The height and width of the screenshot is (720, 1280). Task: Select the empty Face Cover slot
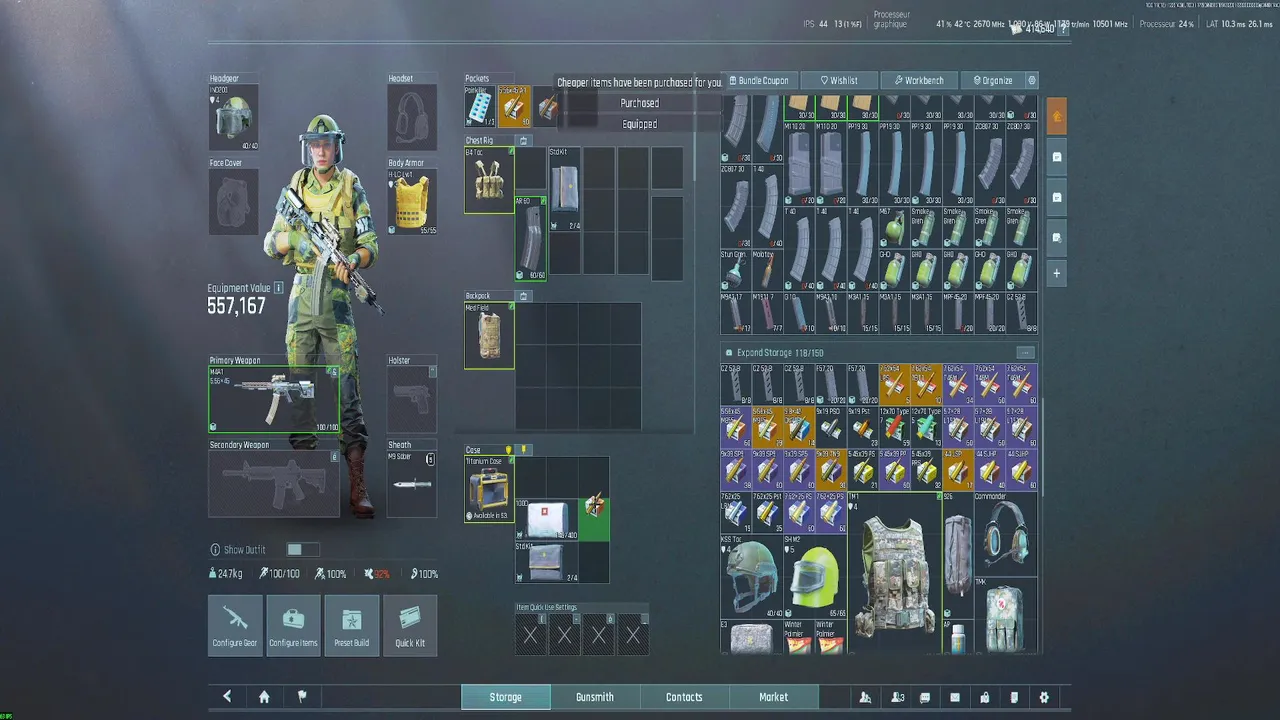pyautogui.click(x=233, y=202)
